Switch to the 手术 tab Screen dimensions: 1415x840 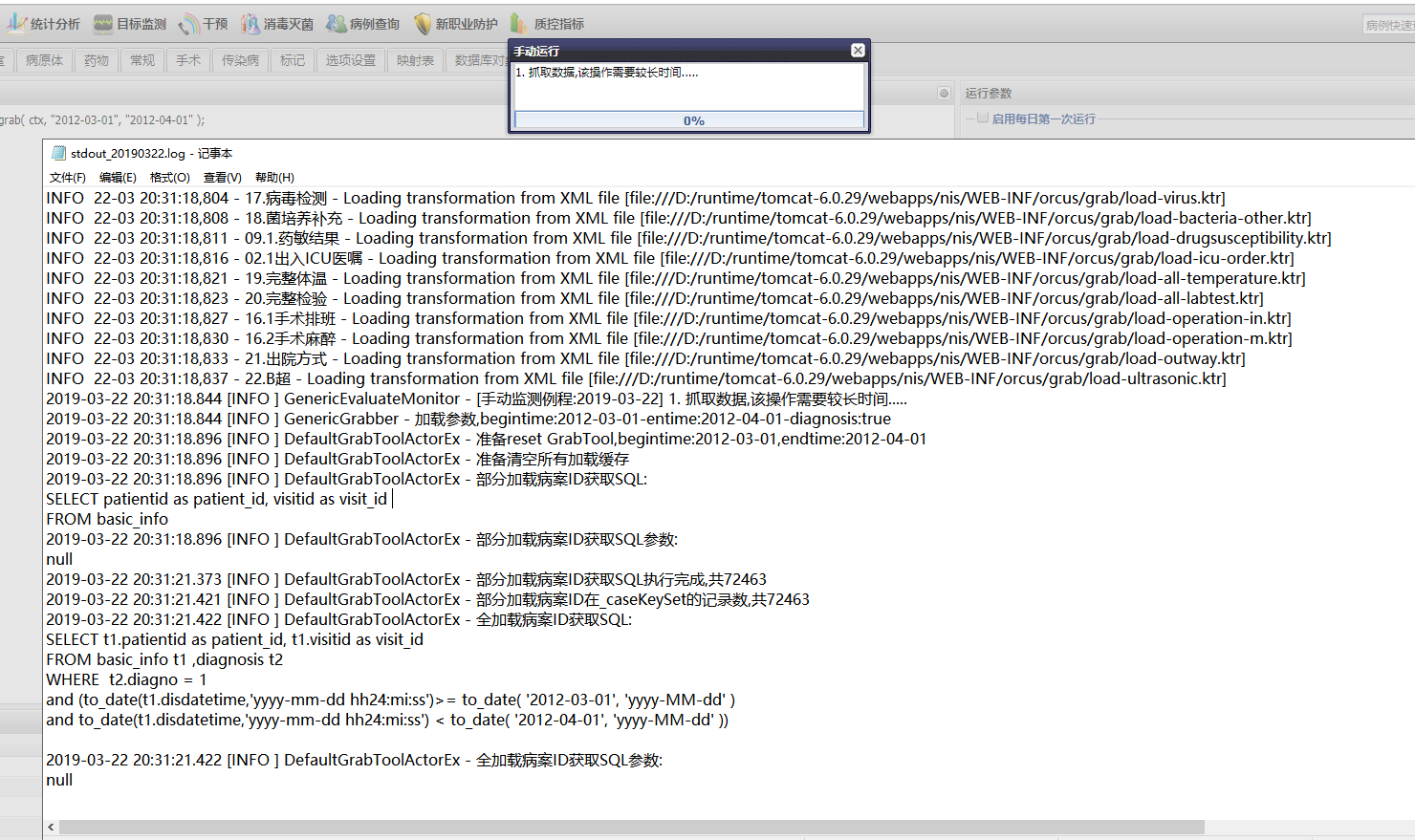tap(188, 60)
